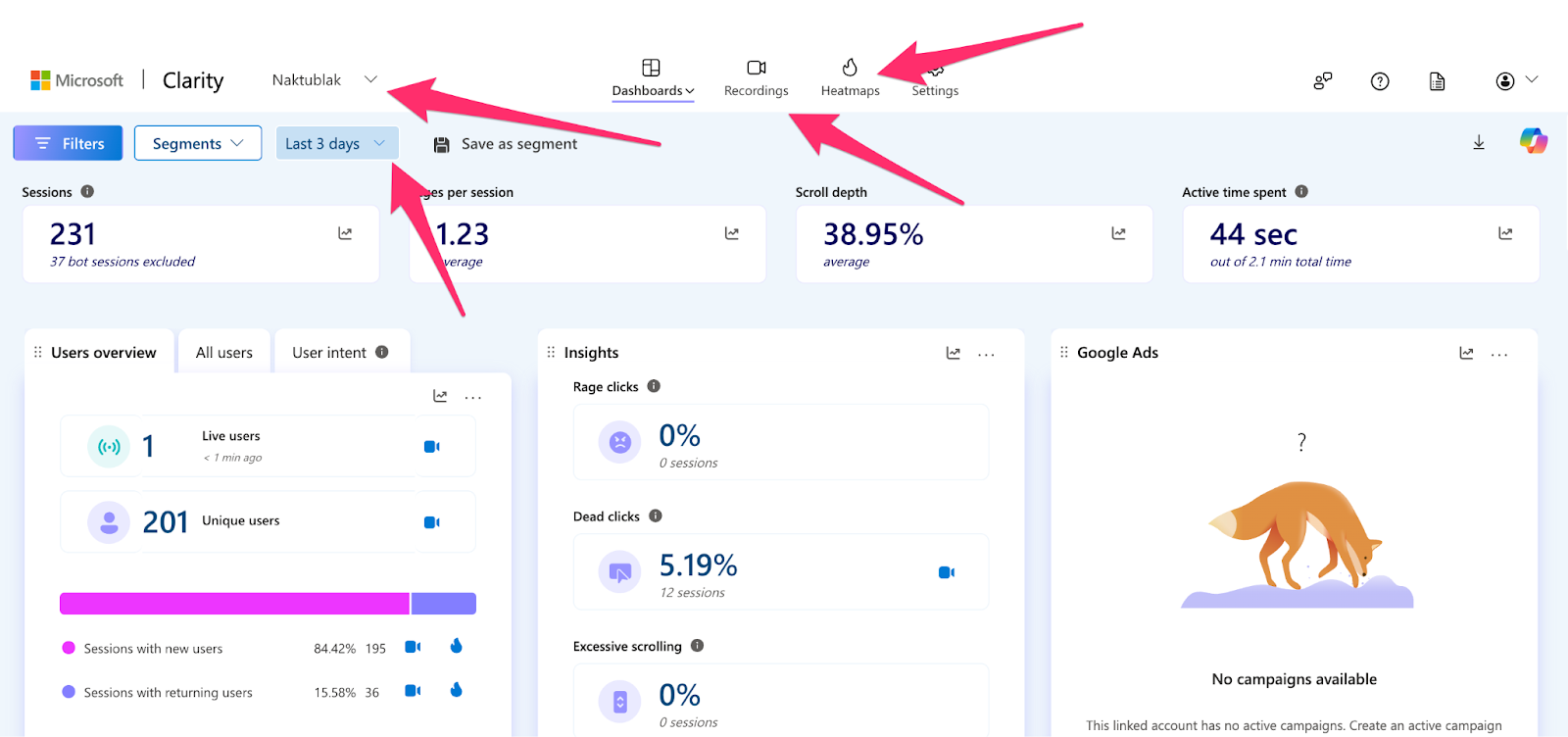Click the download icon
Screen dimensions: 1568x737
tap(1479, 143)
